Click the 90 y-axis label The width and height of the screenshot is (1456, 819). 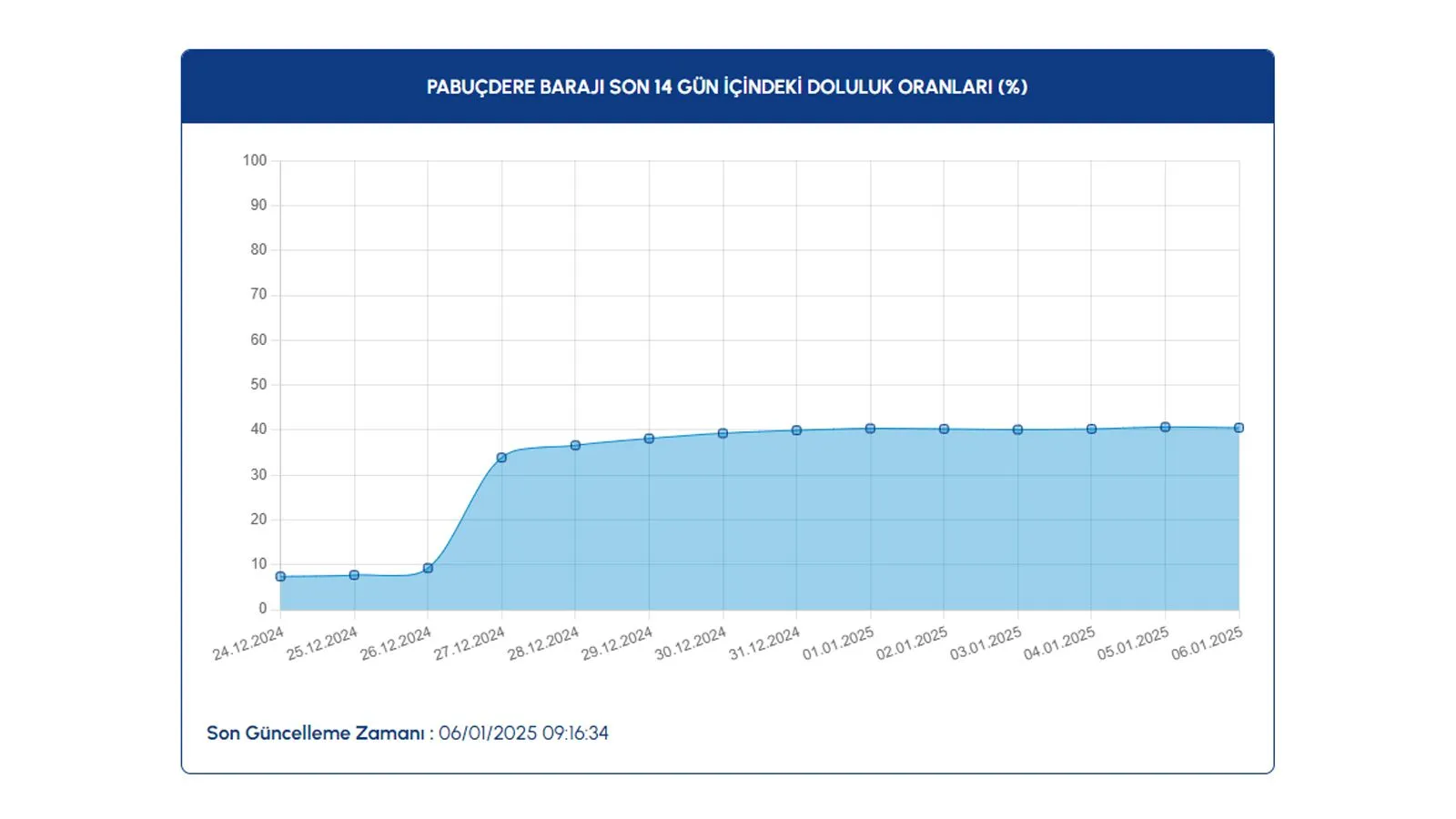click(x=258, y=206)
